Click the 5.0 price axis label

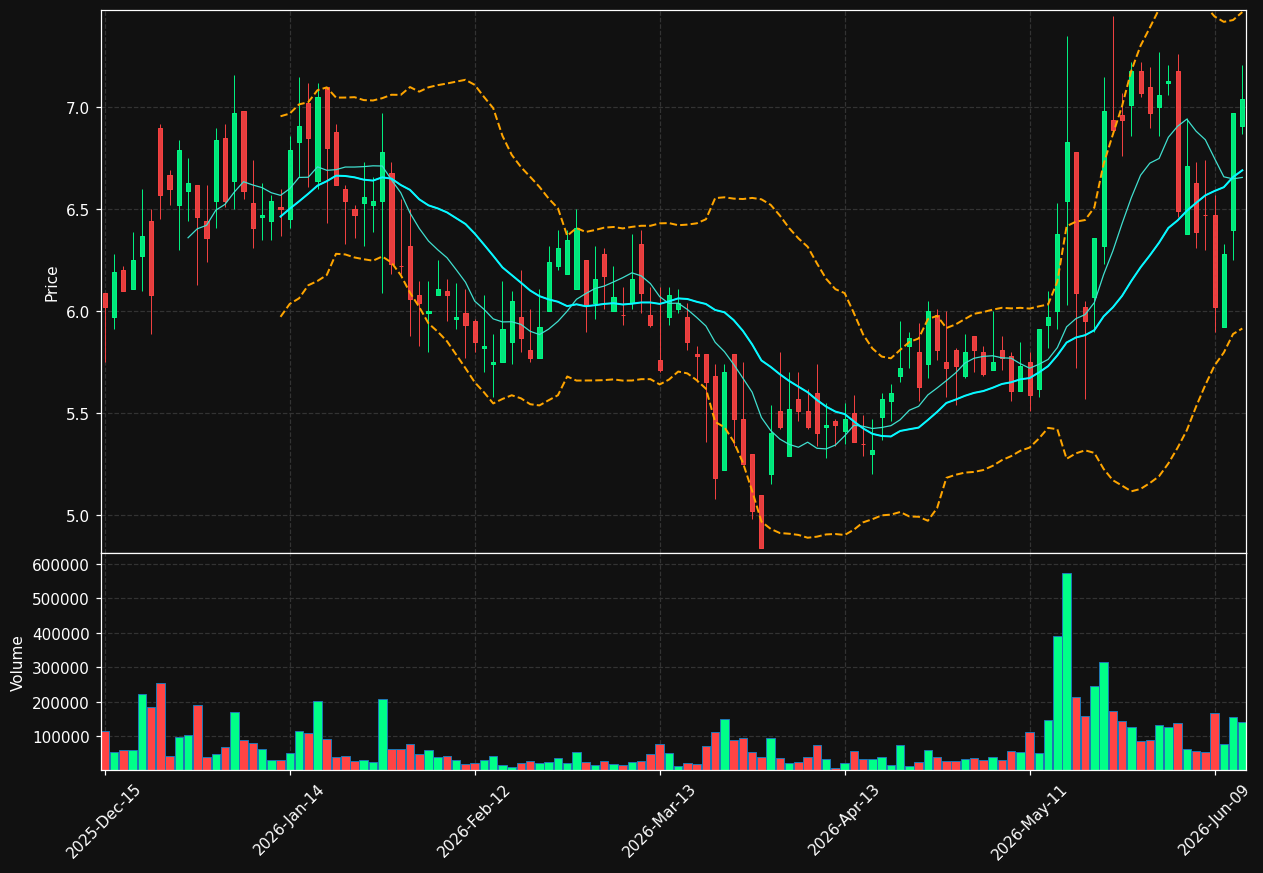click(x=78, y=516)
